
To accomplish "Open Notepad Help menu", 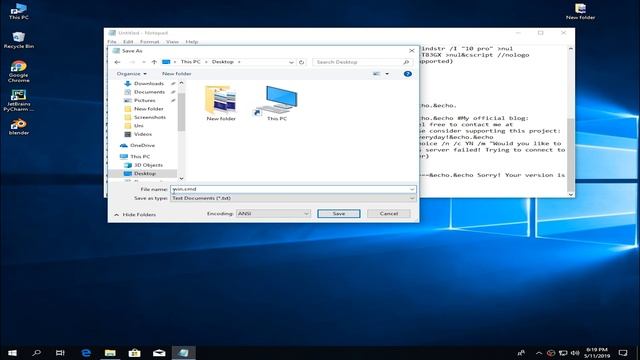I will [x=191, y=42].
